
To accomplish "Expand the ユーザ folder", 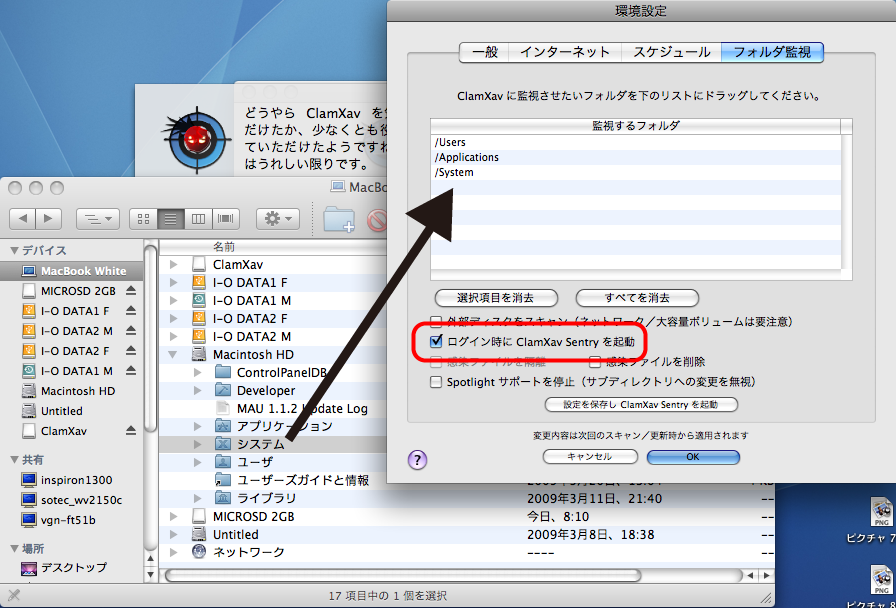I will 198,462.
